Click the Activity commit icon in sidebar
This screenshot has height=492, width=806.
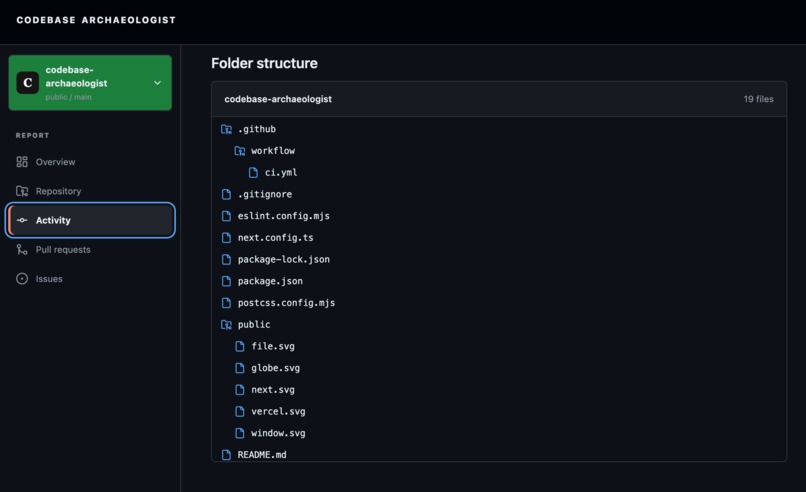22,220
